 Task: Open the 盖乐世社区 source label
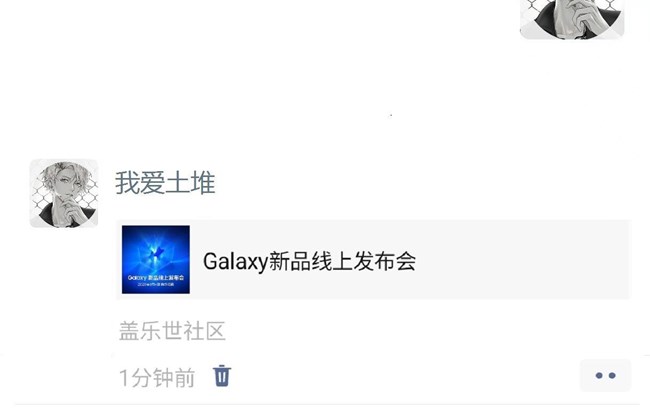172,331
